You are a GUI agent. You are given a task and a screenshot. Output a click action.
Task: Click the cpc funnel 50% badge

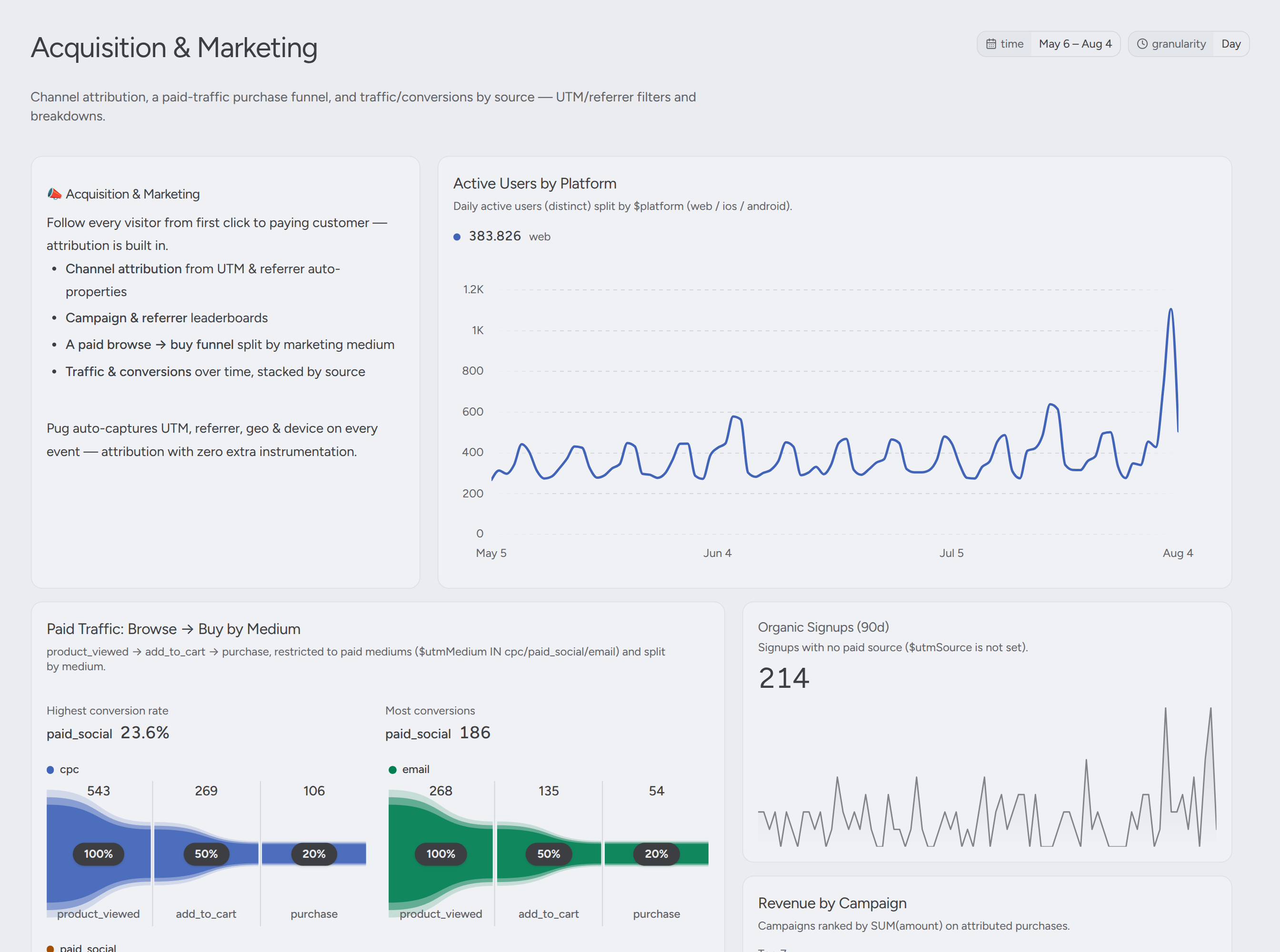click(x=206, y=853)
